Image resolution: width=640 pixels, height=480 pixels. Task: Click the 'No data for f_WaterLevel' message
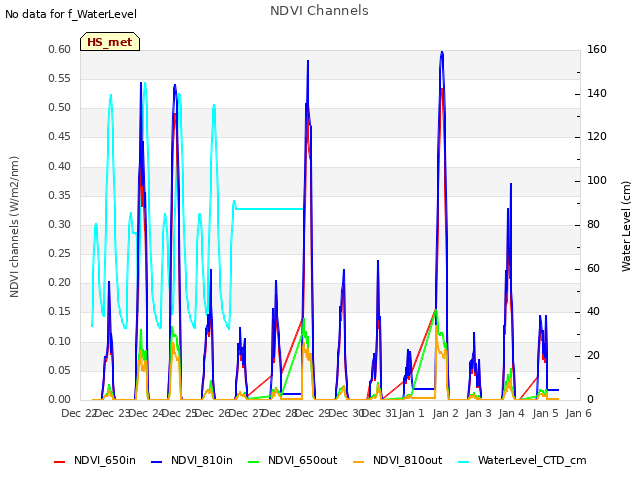71,14
